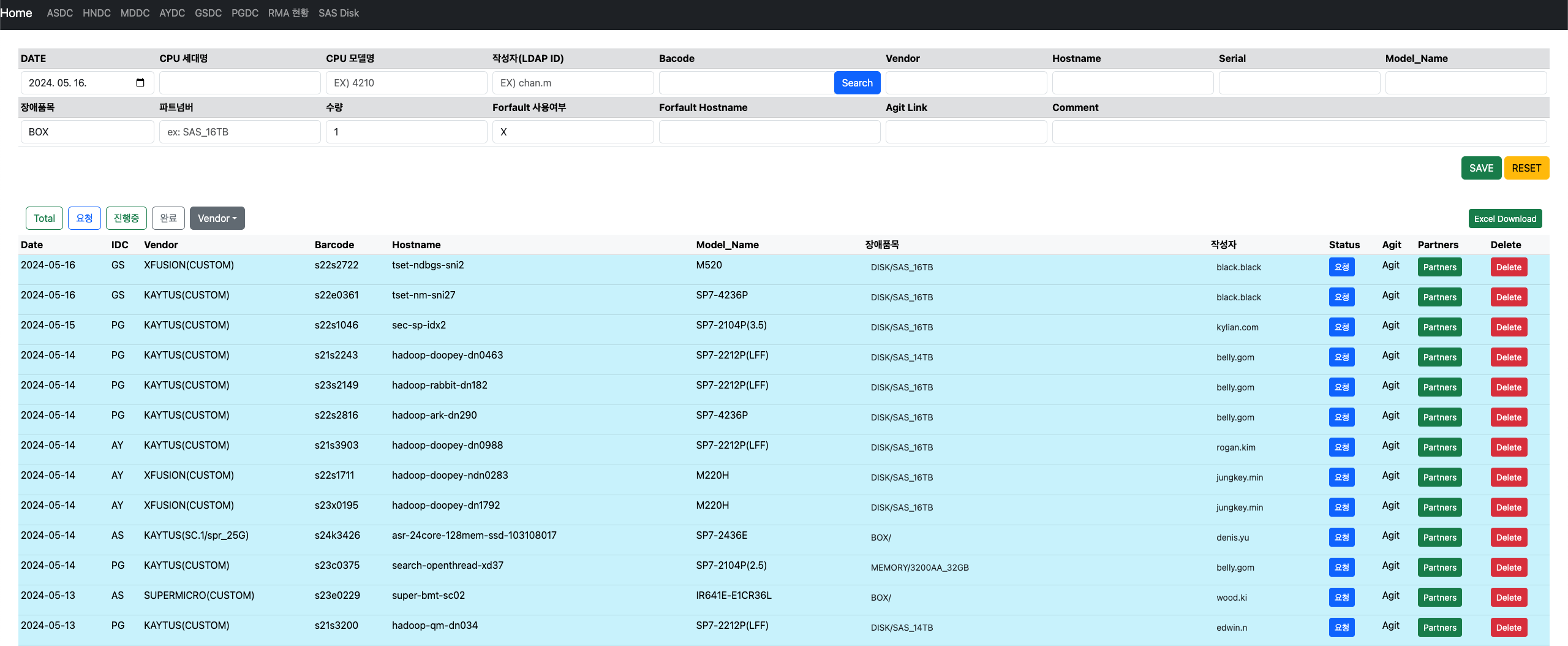Delete the hadoop-qm-dn034 row
Image resolution: width=1568 pixels, height=646 pixels.
pos(1509,628)
